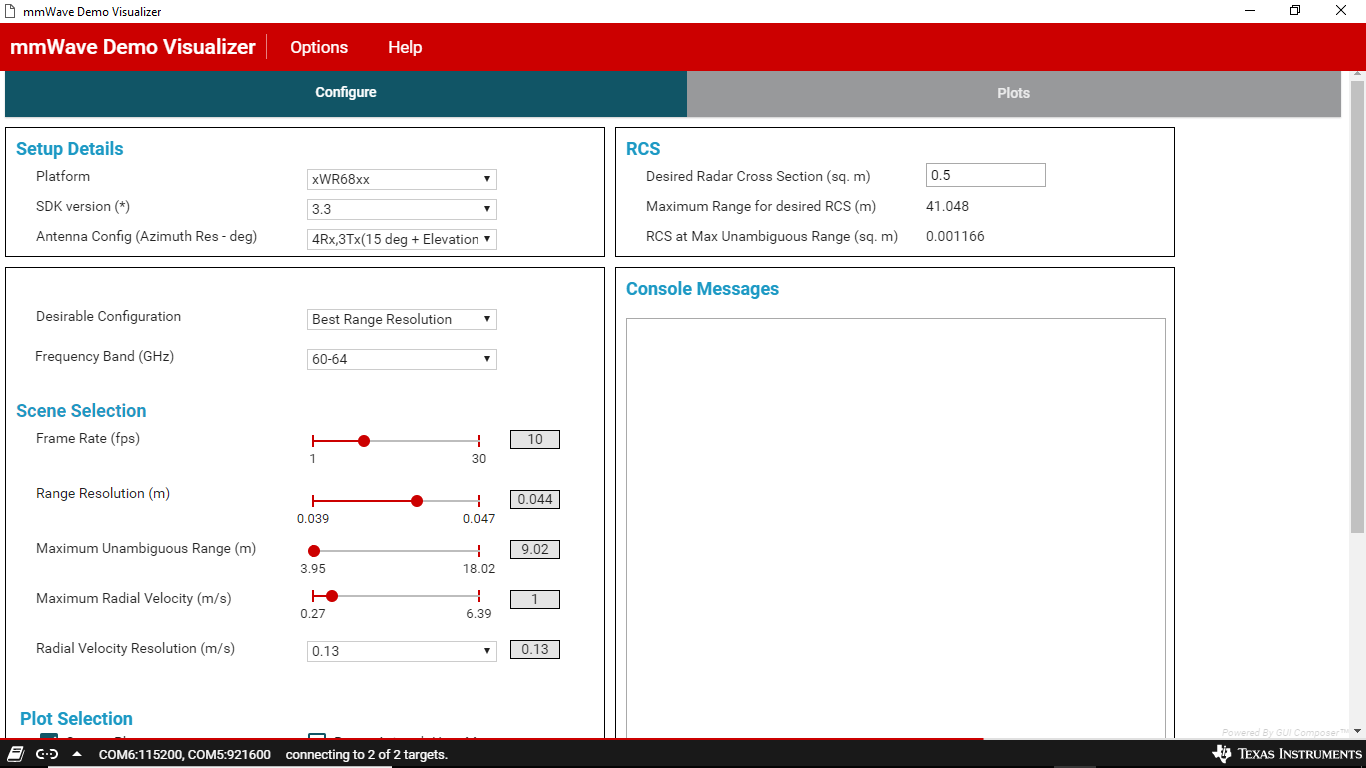1366x768 pixels.
Task: Open the Platform dropdown showing xWR68xx
Action: tap(402, 179)
